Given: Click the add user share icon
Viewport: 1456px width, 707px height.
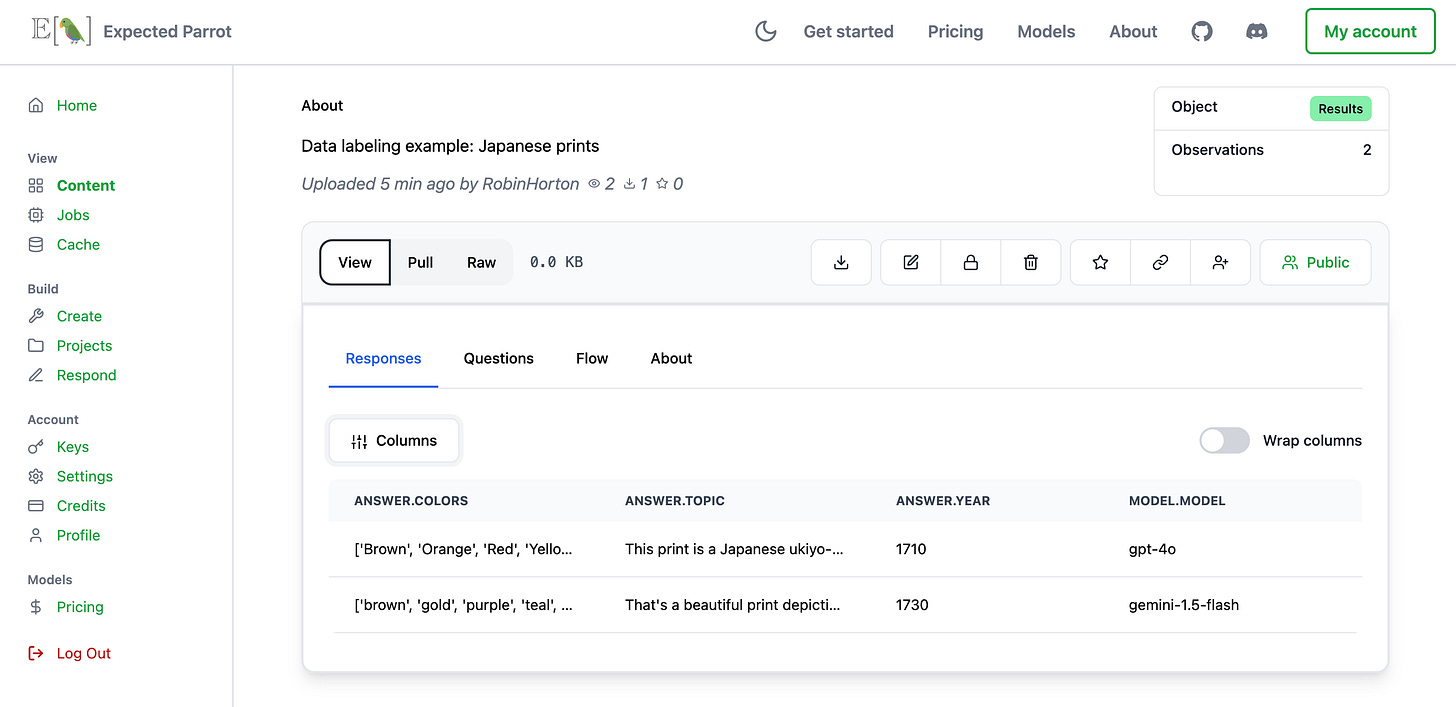Looking at the screenshot, I should click(1220, 262).
